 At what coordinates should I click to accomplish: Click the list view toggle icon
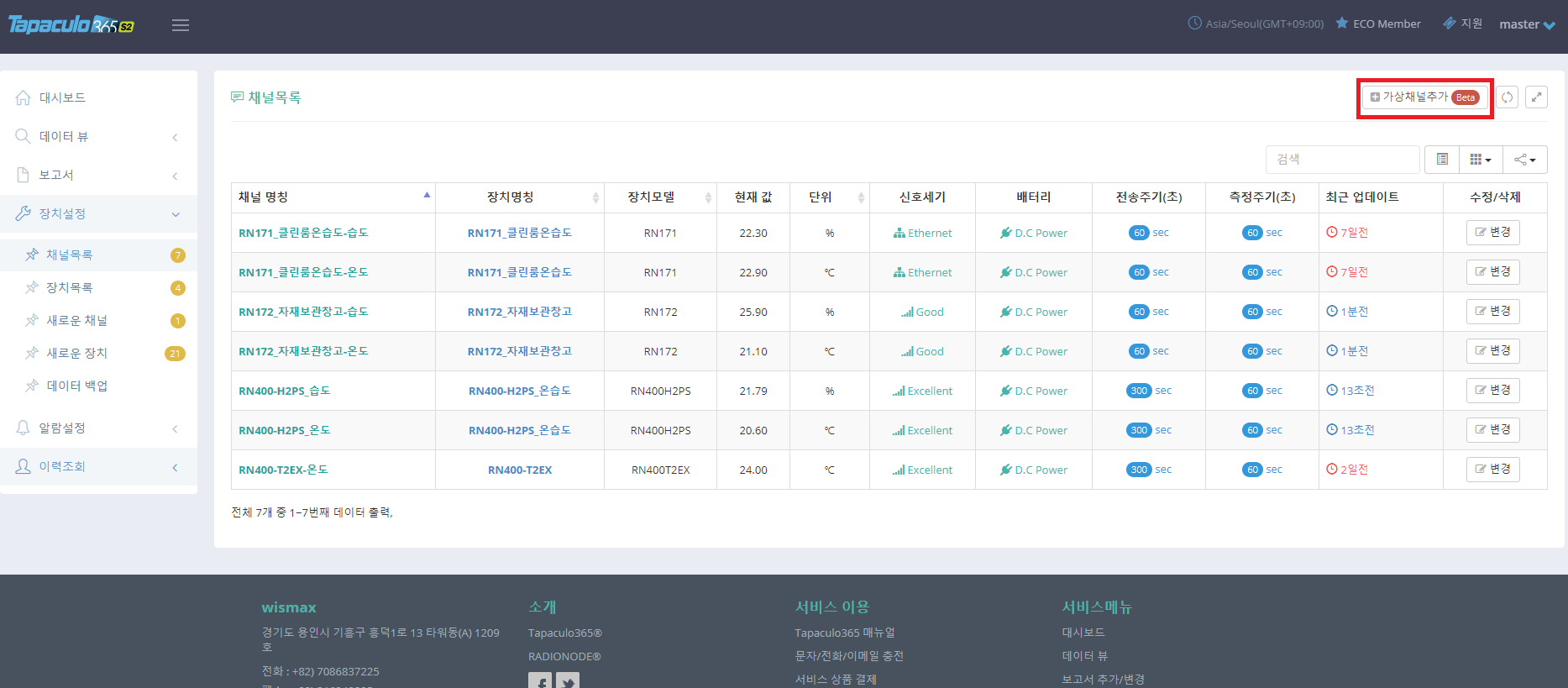click(1442, 160)
